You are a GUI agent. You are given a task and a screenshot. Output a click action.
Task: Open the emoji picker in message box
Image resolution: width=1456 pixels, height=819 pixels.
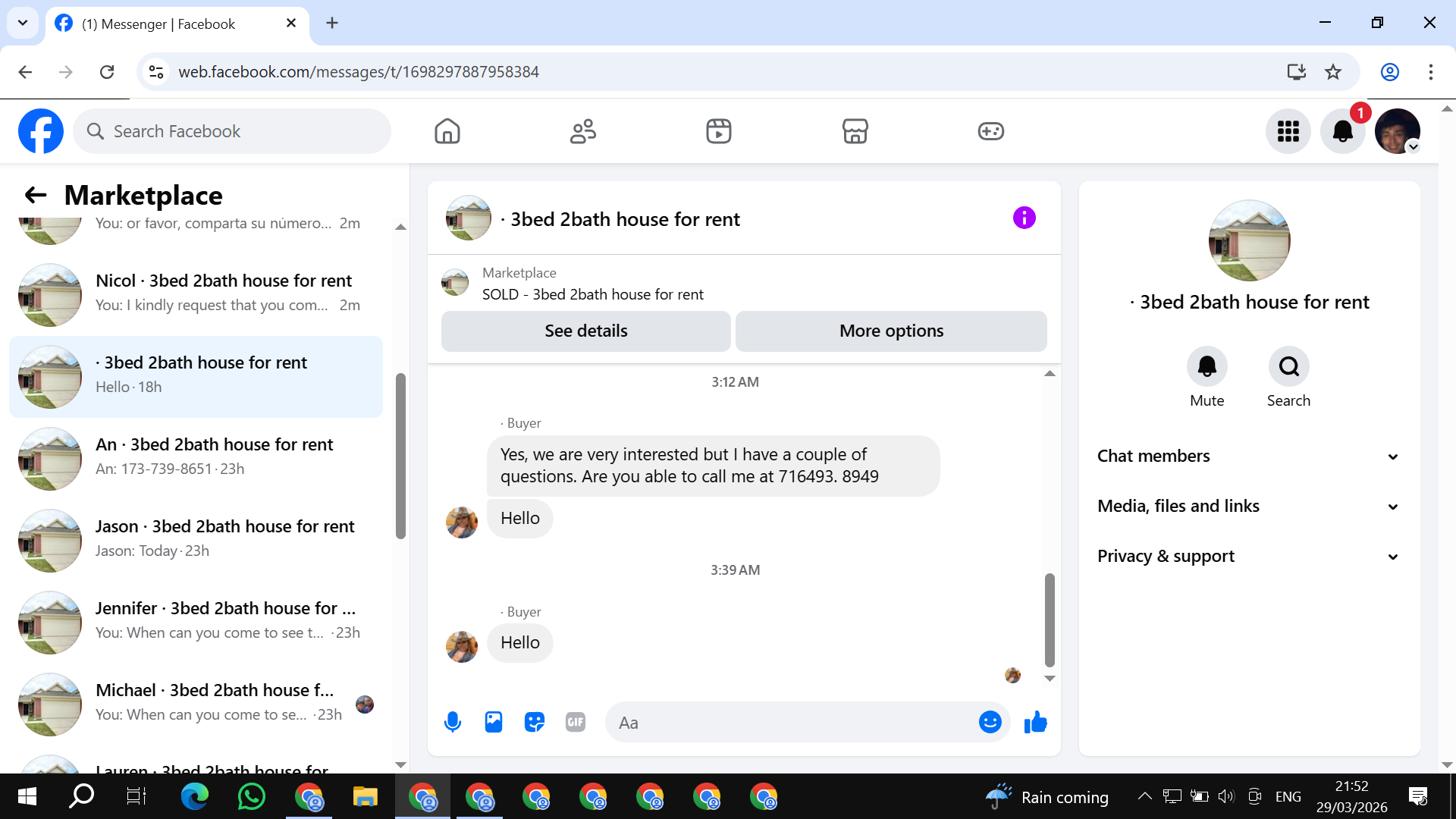990,722
